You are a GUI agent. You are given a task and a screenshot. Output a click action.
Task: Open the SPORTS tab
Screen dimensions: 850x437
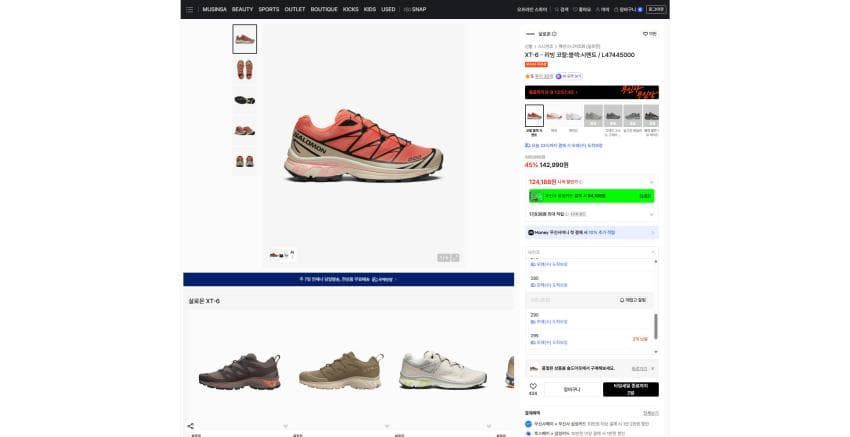click(269, 9)
